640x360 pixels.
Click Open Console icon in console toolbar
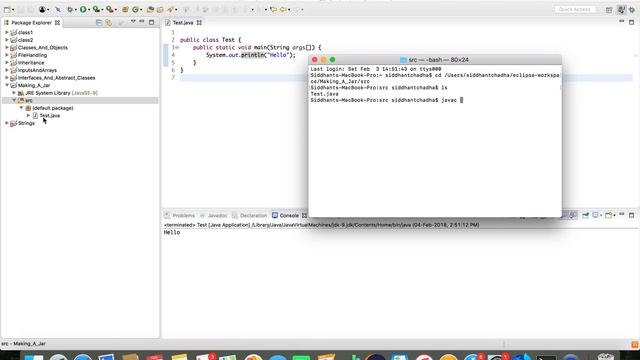click(608, 215)
